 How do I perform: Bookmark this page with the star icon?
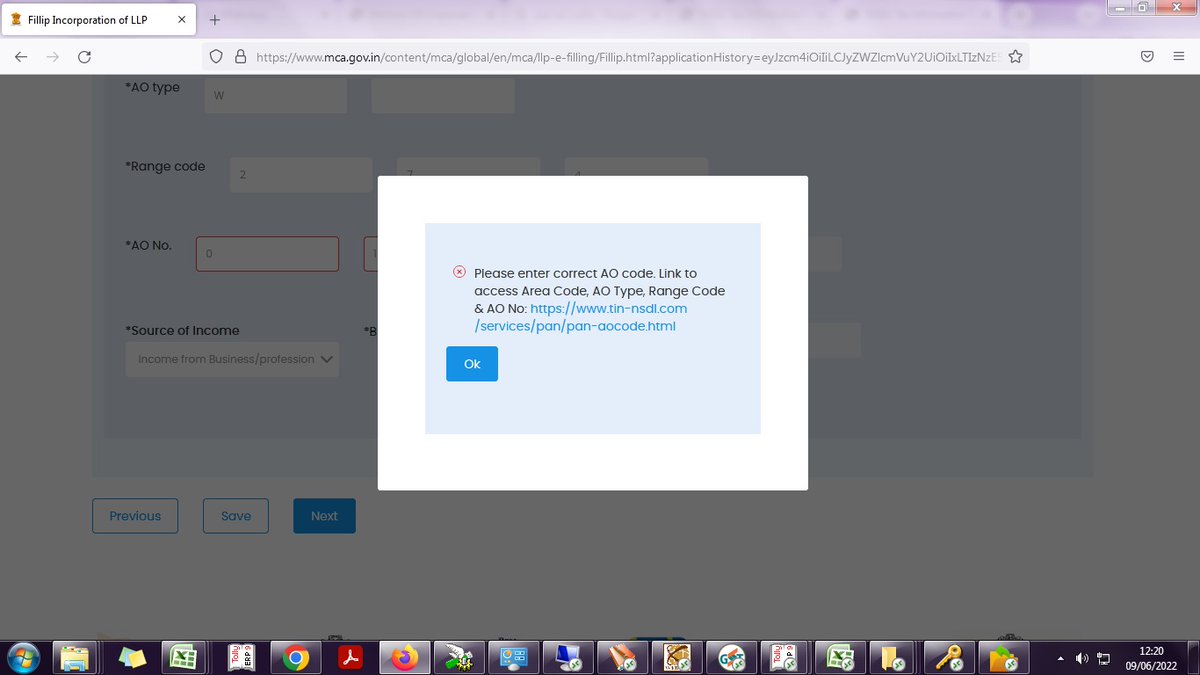point(1015,57)
